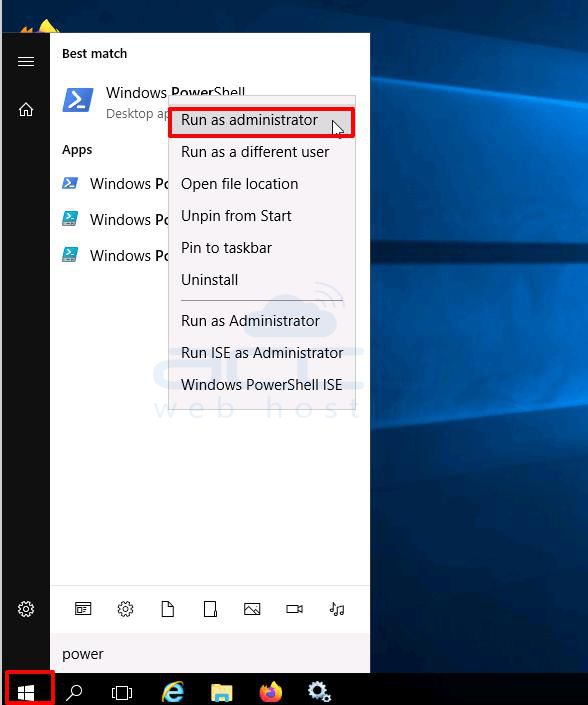Click the search box containing 'power'

[x=210, y=653]
